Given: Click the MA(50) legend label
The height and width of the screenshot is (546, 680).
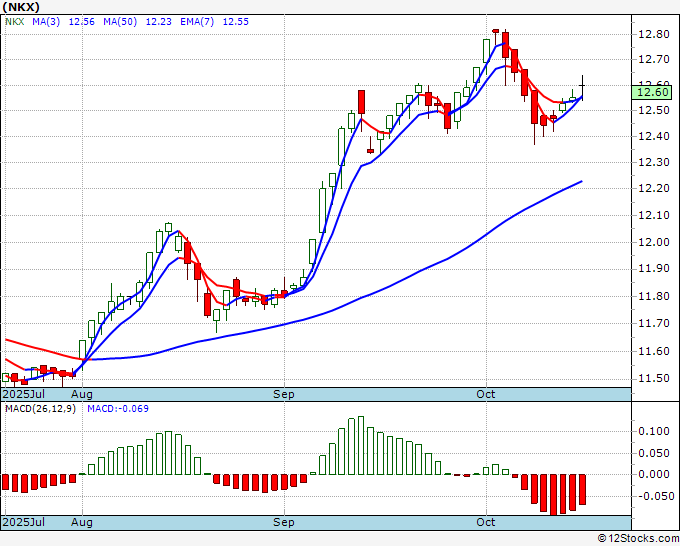Looking at the screenshot, I should click(120, 22).
